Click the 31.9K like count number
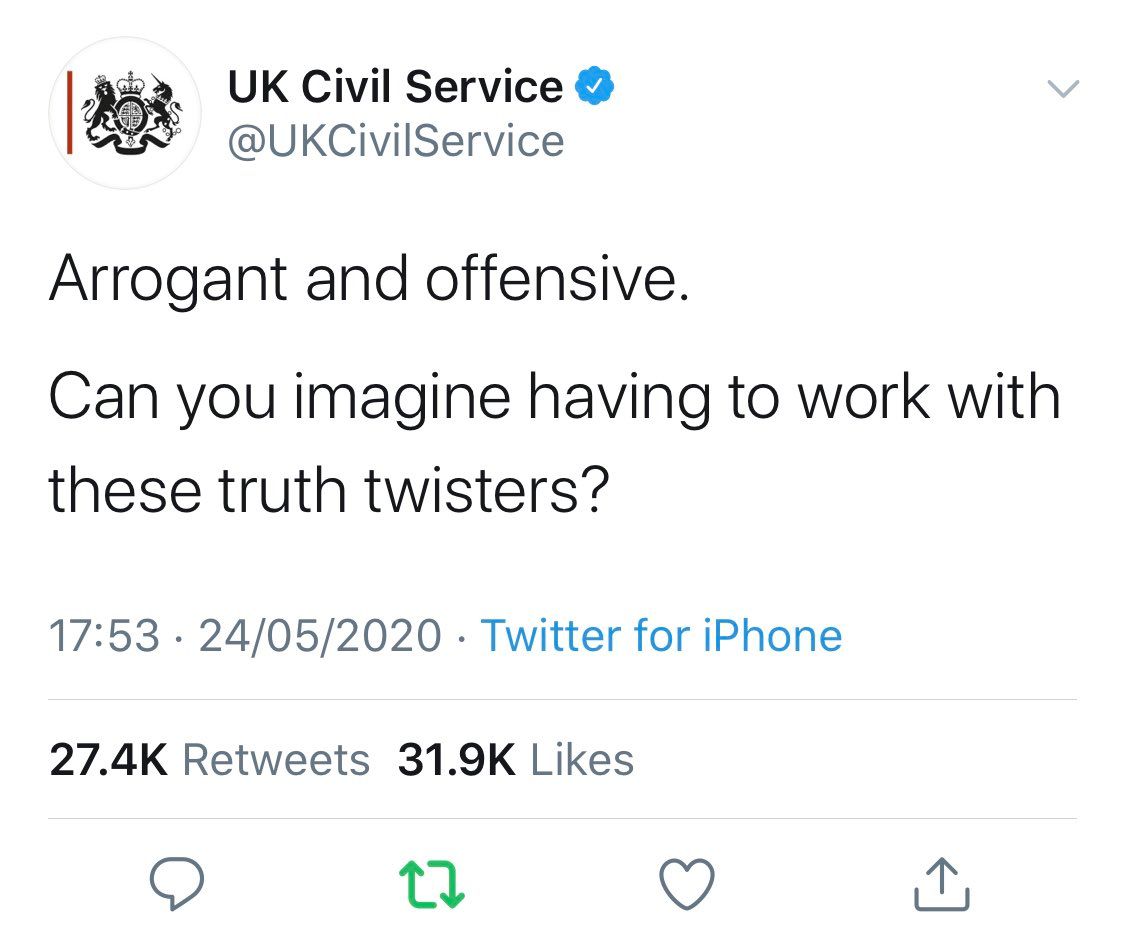Viewport: 1125px width, 940px height. [x=457, y=760]
